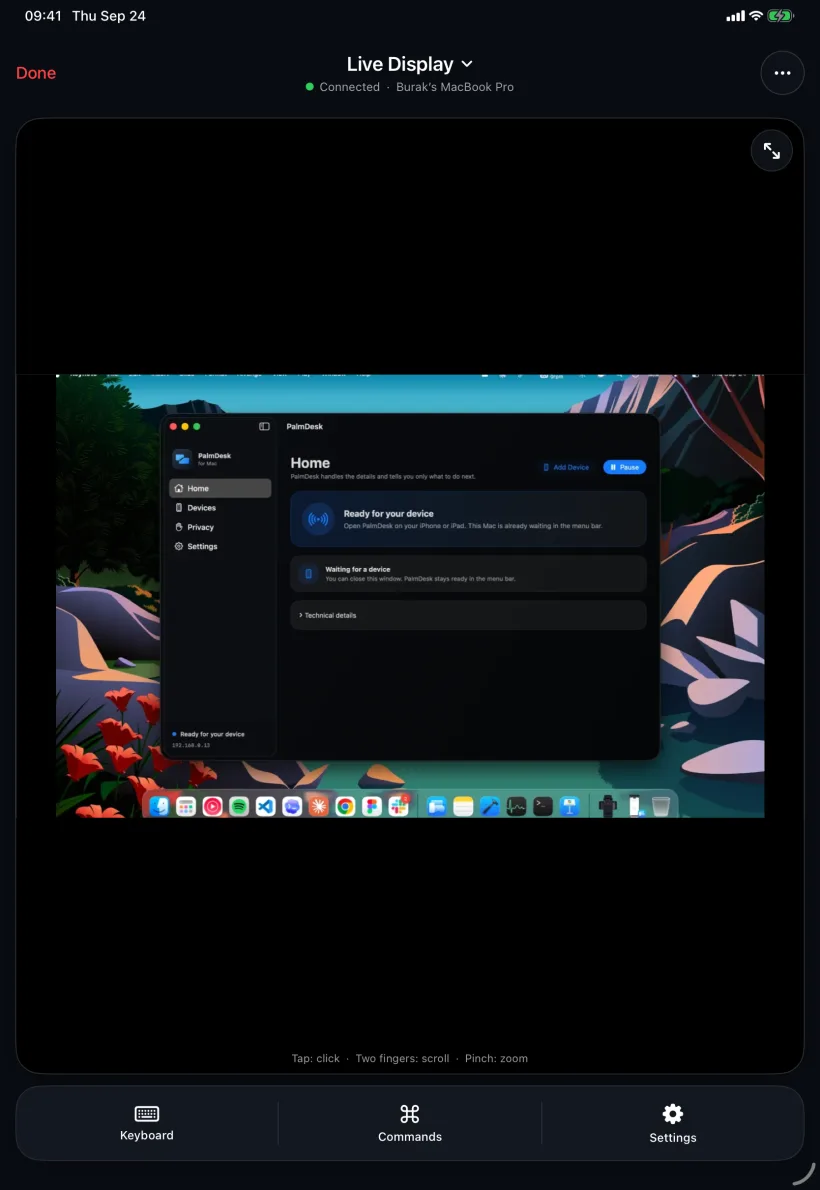Tap the keyboard icon in bottom bar
Image resolution: width=820 pixels, height=1190 pixels.
147,1113
